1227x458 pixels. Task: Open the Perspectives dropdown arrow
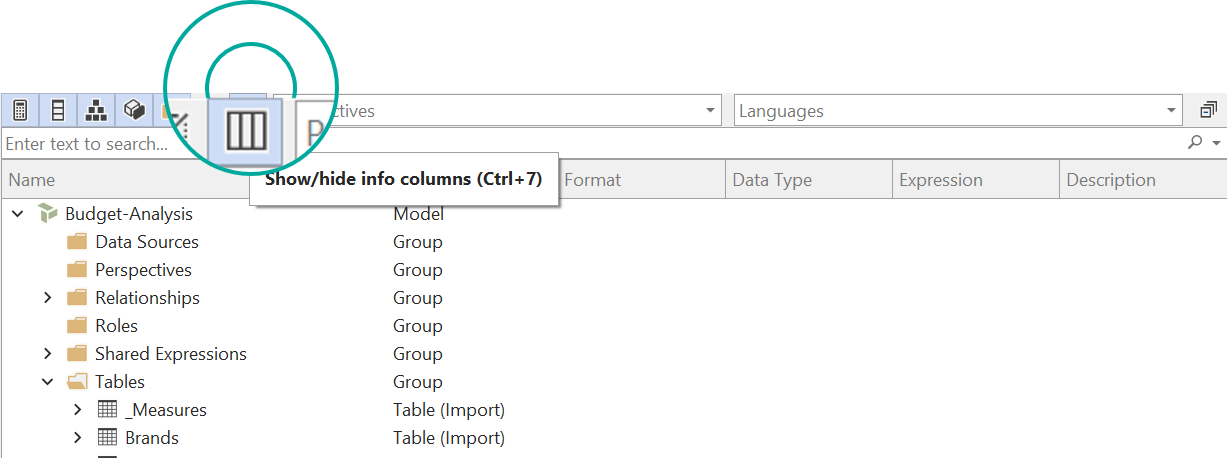(711, 111)
